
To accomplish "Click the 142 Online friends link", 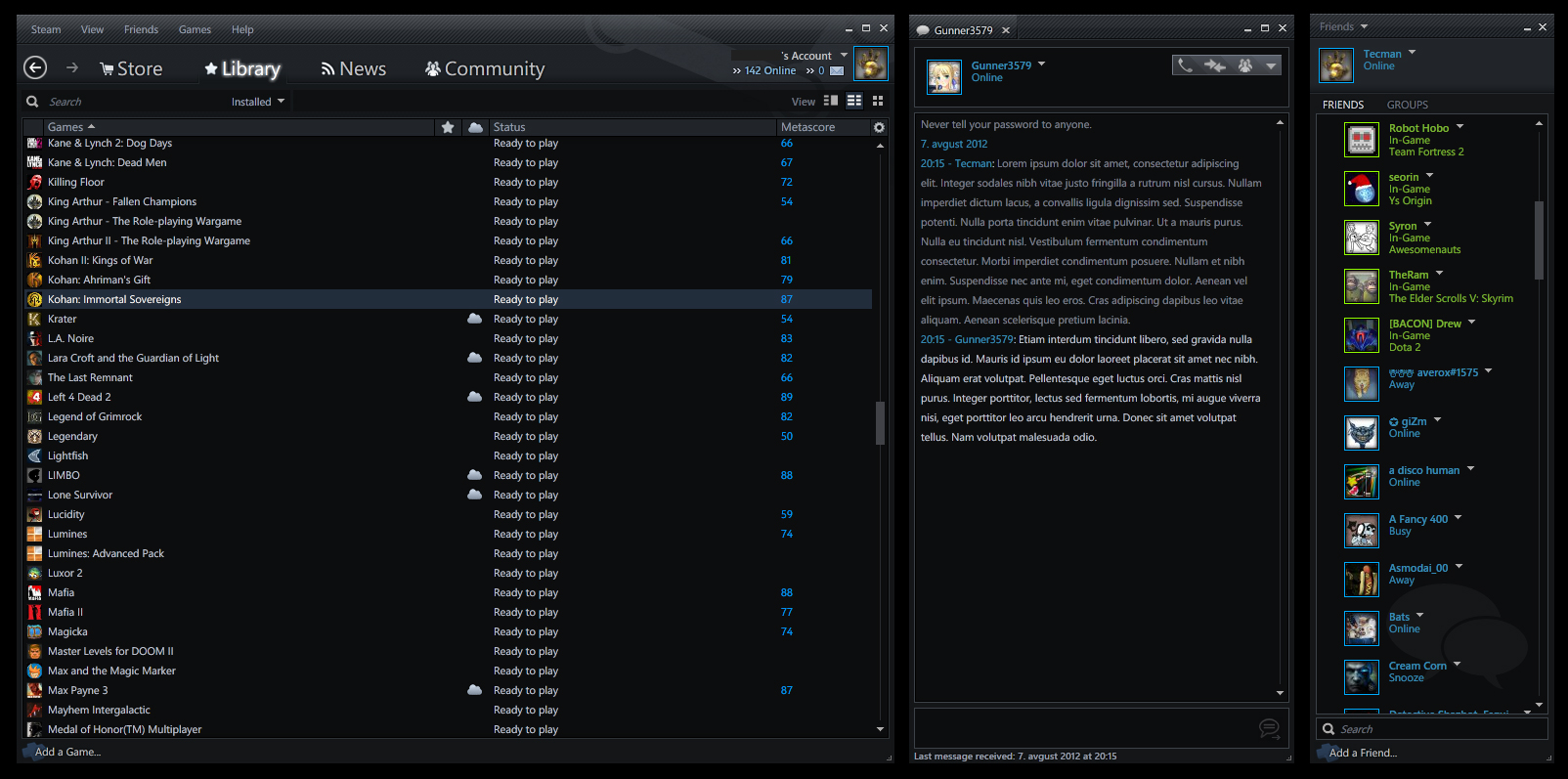I will click(x=769, y=70).
